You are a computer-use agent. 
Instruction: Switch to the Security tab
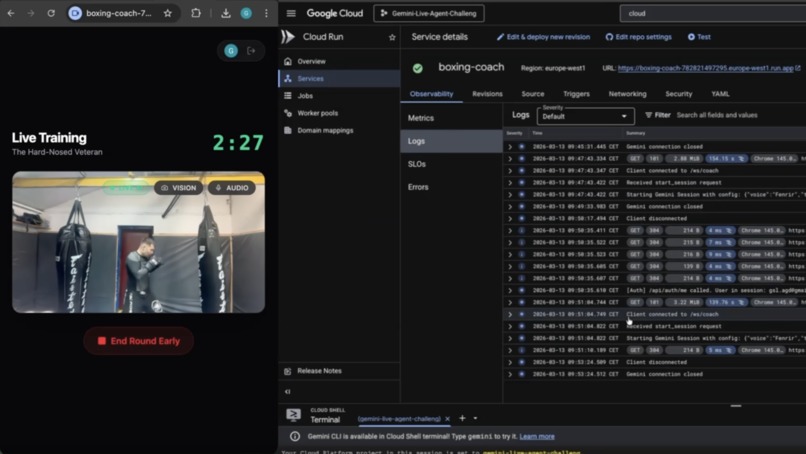pyautogui.click(x=679, y=94)
